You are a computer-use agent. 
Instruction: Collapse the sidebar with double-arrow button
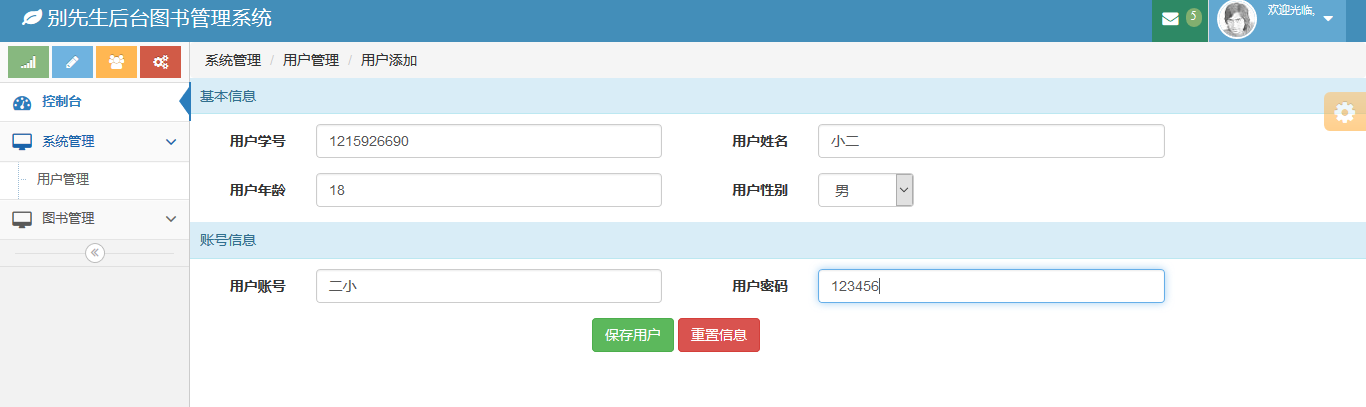click(95, 253)
